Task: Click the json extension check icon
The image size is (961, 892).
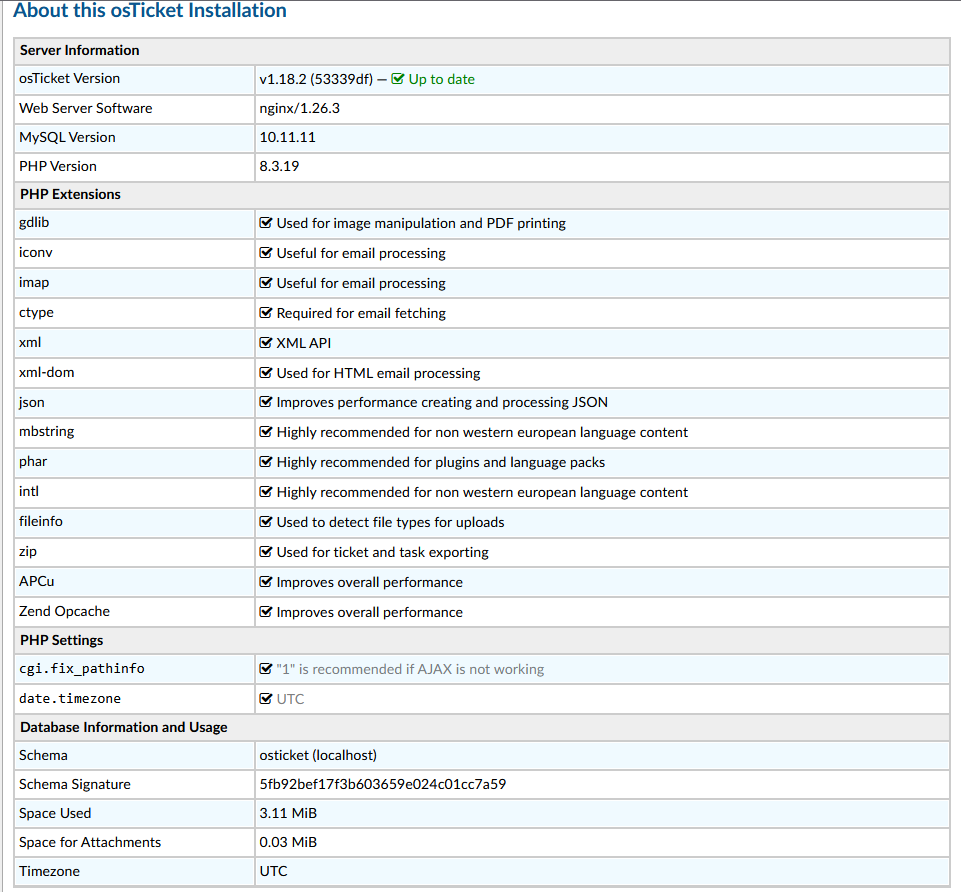Action: coord(266,402)
